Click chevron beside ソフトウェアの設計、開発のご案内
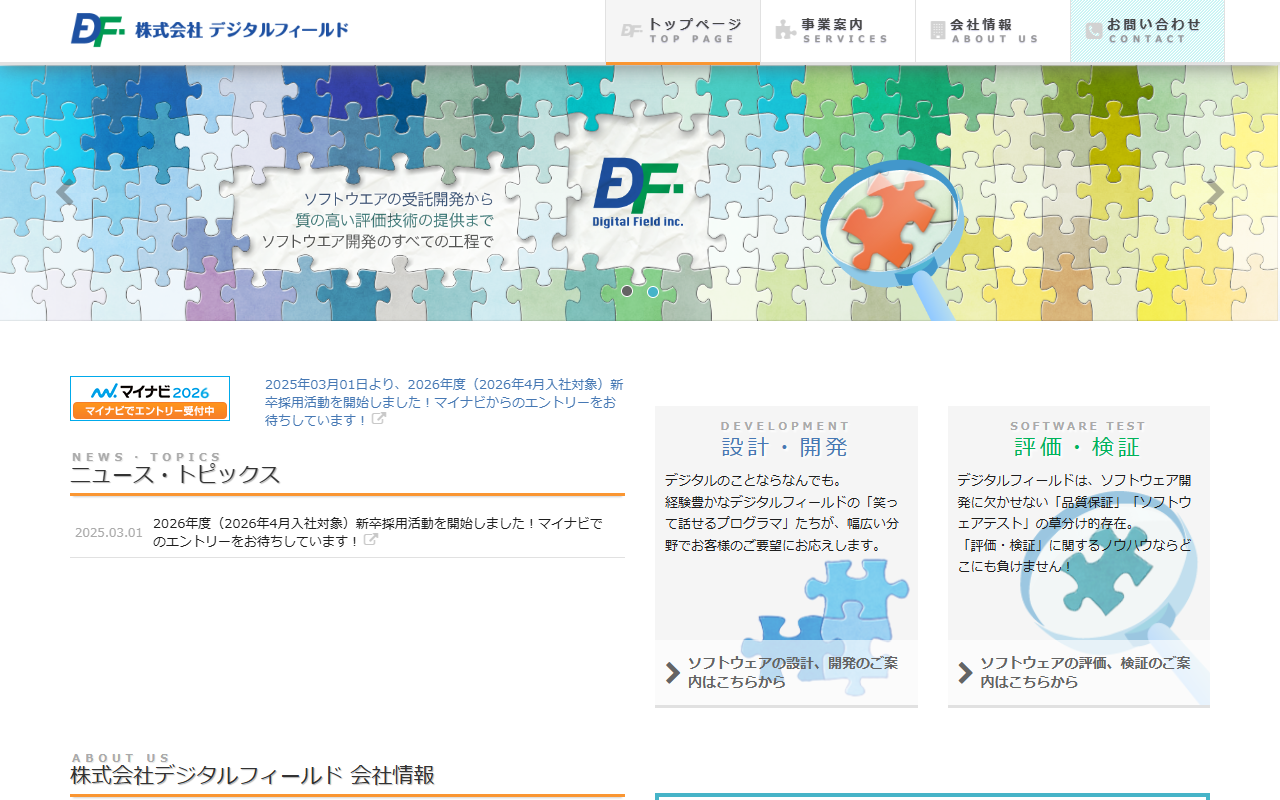The width and height of the screenshot is (1280, 800). pyautogui.click(x=673, y=673)
